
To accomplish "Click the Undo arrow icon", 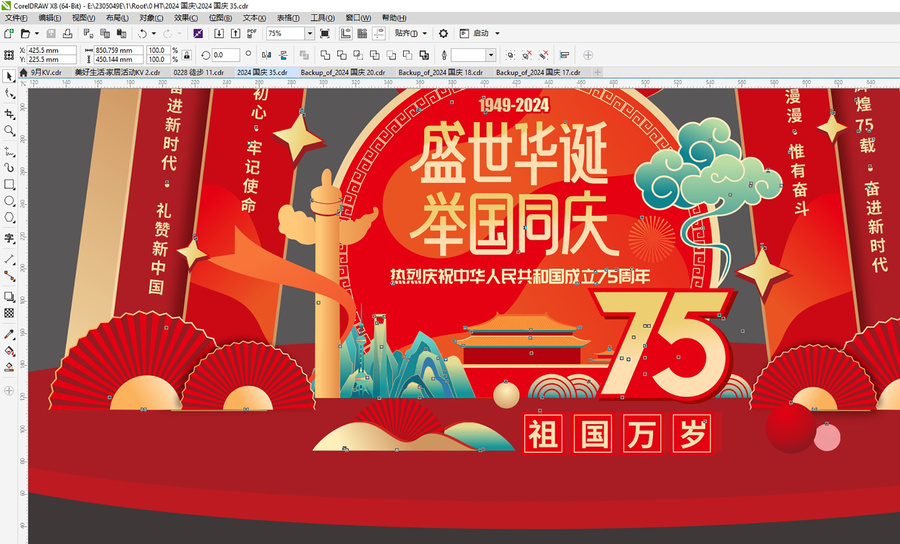I will 142,33.
